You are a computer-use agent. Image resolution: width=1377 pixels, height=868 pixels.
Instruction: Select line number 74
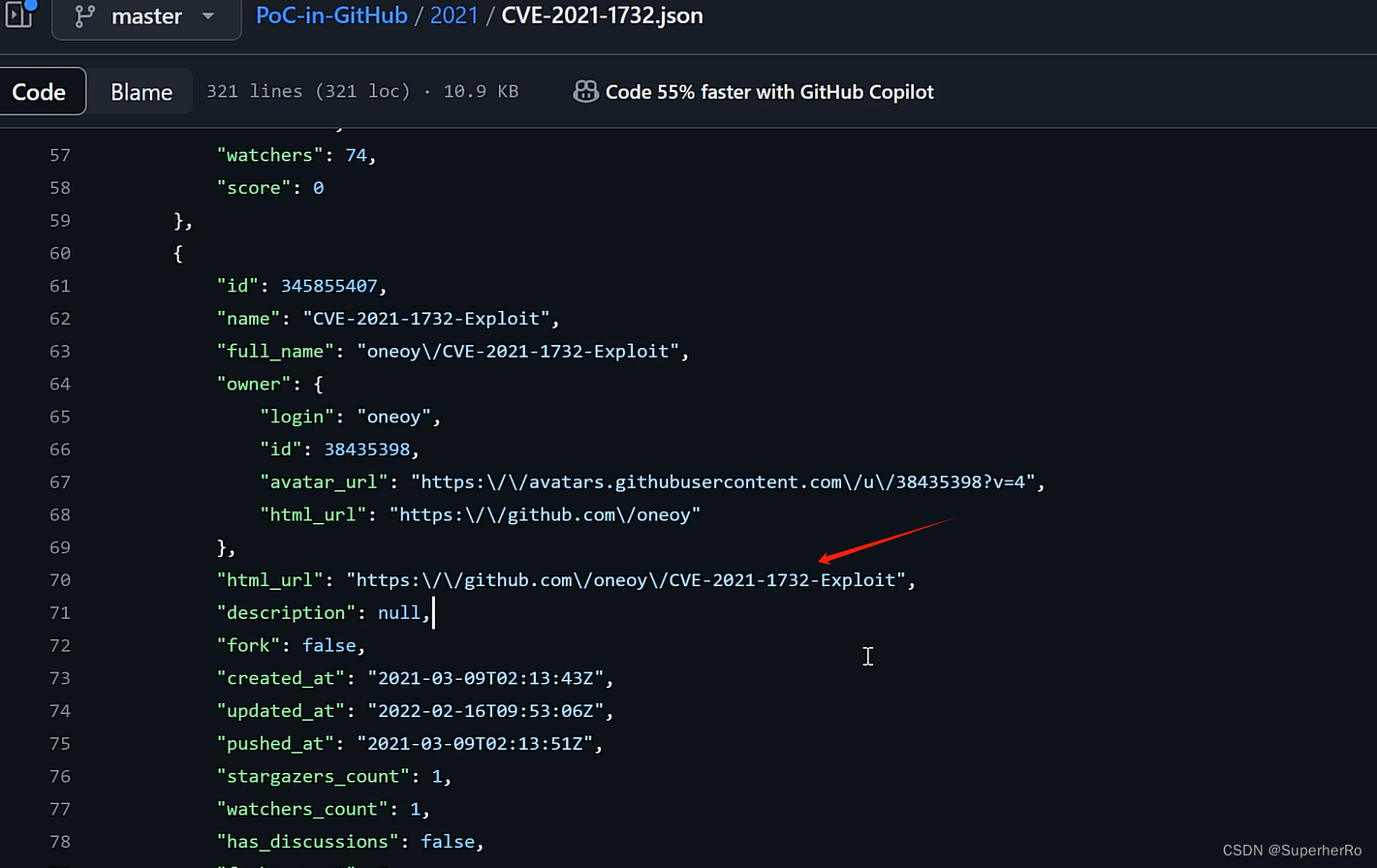pyautogui.click(x=60, y=711)
